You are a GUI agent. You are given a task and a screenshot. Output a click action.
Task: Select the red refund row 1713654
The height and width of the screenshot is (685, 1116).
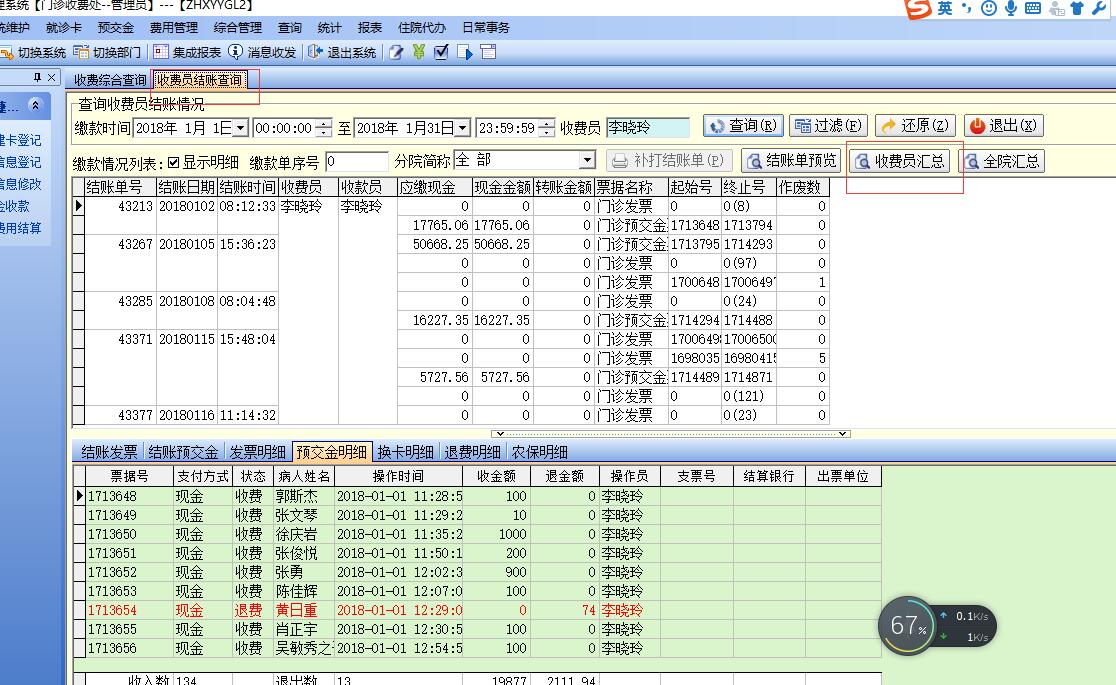pos(477,610)
